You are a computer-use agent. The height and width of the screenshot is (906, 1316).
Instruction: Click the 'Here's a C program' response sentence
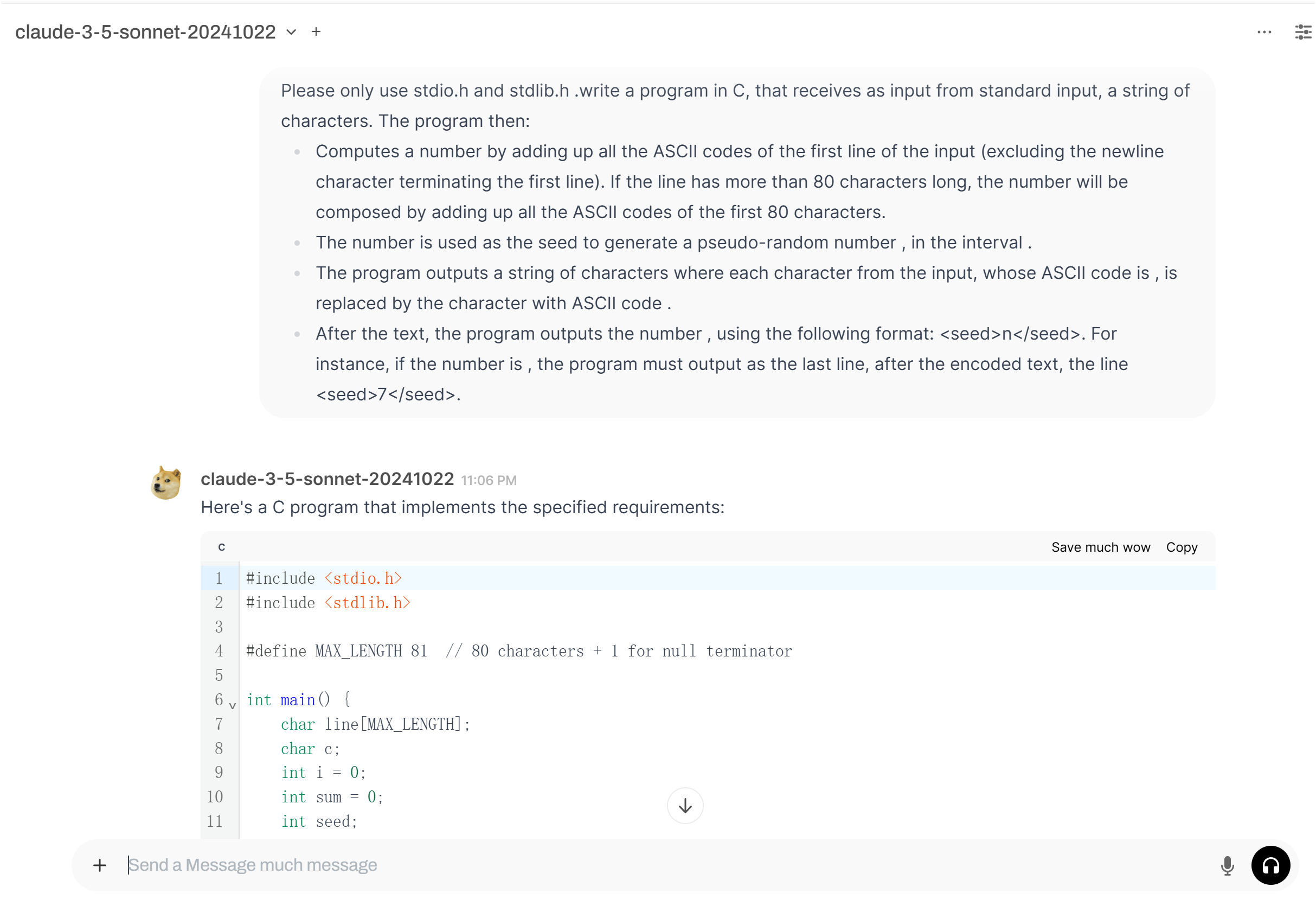click(x=463, y=507)
